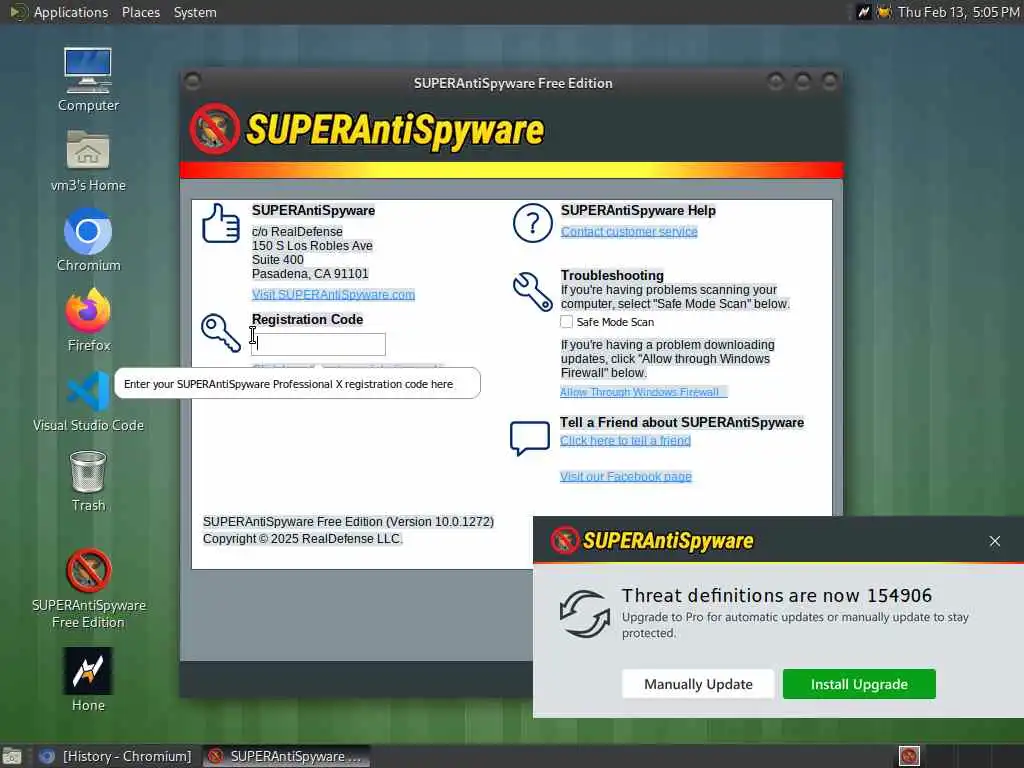Click the refresh arrows icon in update popup
This screenshot has height=768, width=1024.
[x=584, y=614]
